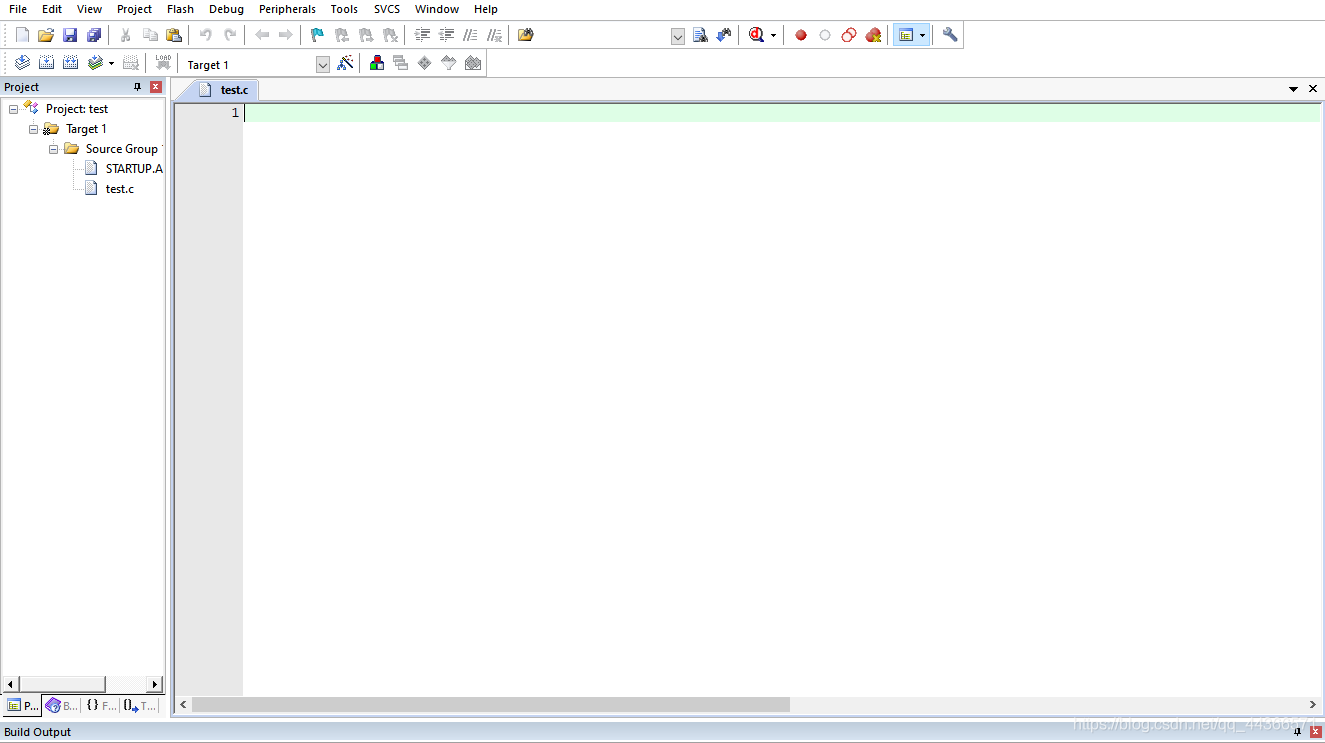Screen dimensions: 1325x743
Task: Save the current file
Action: click(x=70, y=35)
